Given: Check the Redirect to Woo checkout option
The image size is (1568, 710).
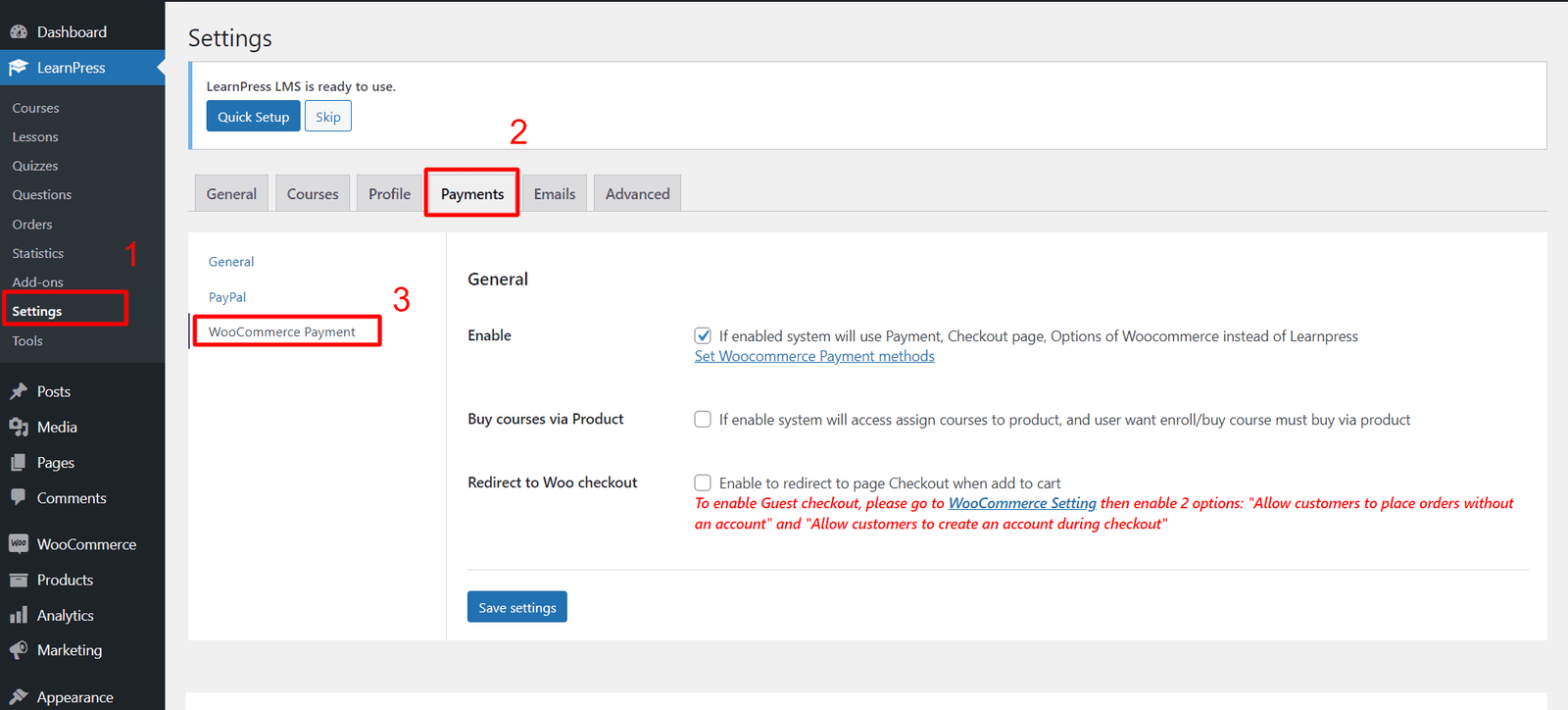Looking at the screenshot, I should click(703, 482).
